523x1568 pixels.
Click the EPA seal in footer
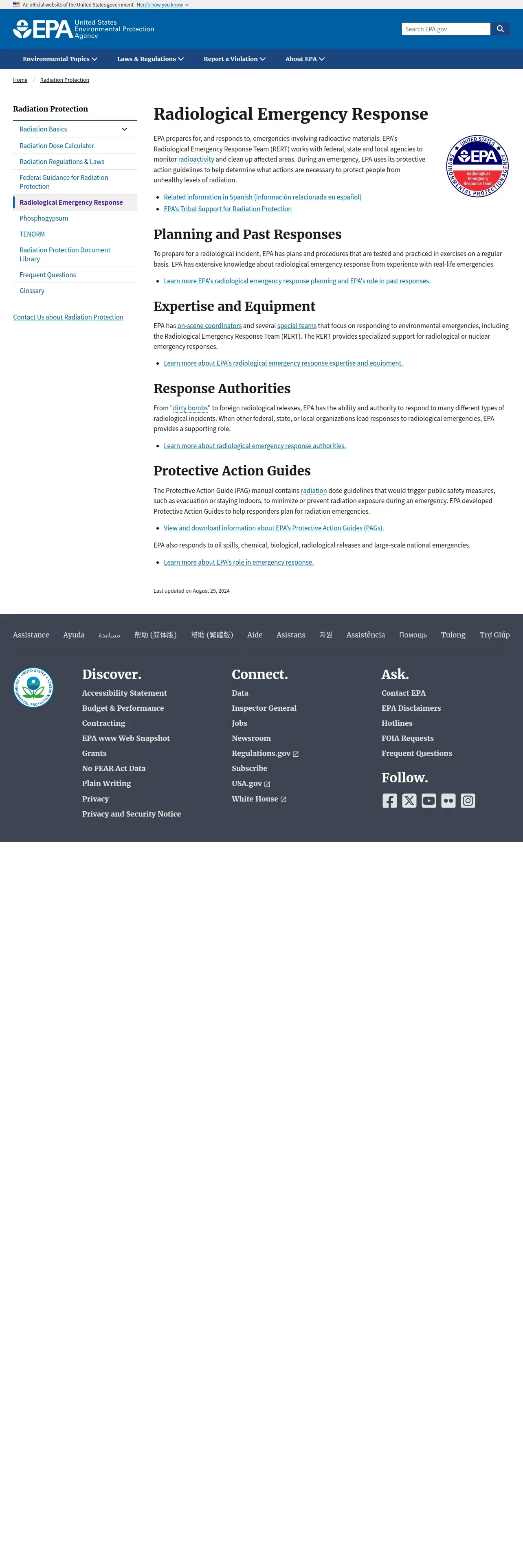(x=33, y=687)
